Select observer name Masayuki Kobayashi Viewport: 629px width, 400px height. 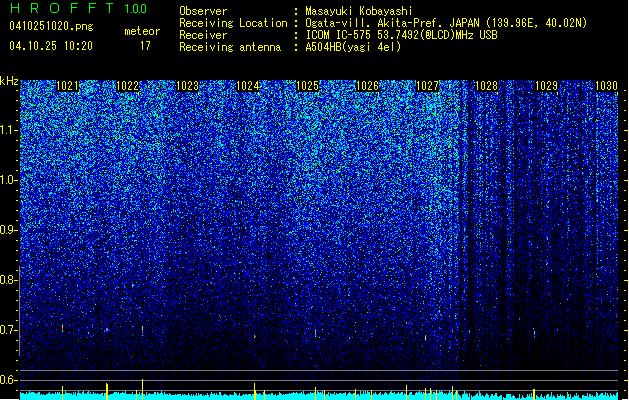click(x=359, y=11)
